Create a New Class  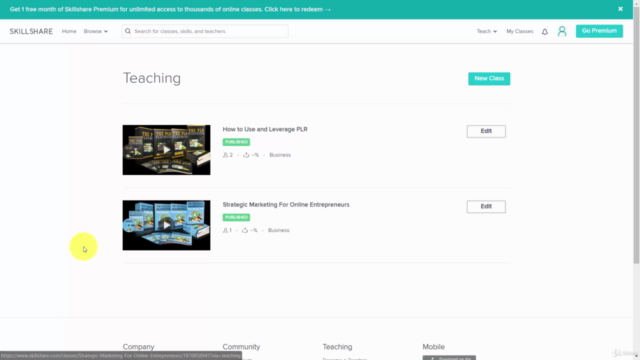(x=489, y=78)
